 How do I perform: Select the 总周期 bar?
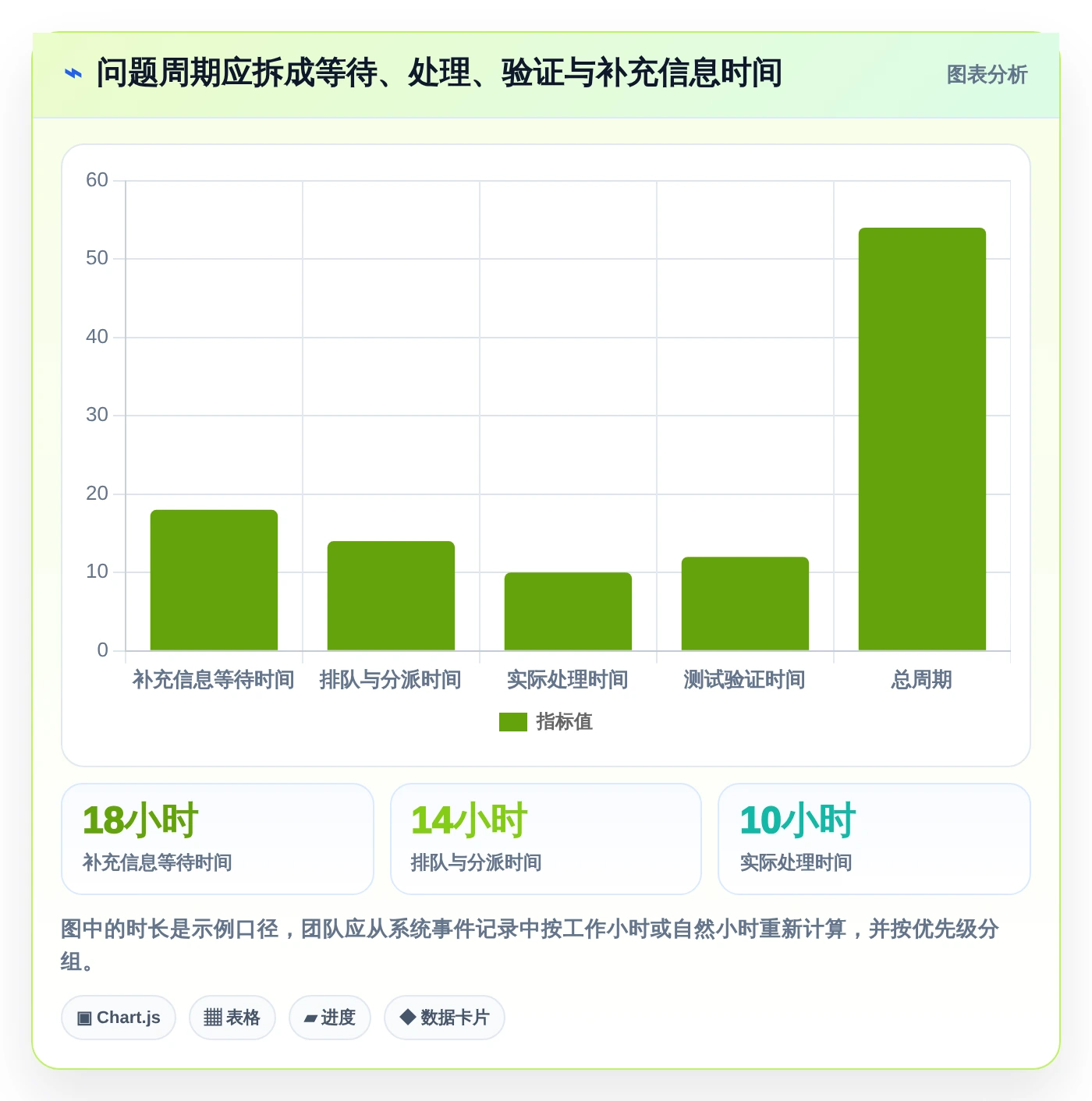[922, 439]
